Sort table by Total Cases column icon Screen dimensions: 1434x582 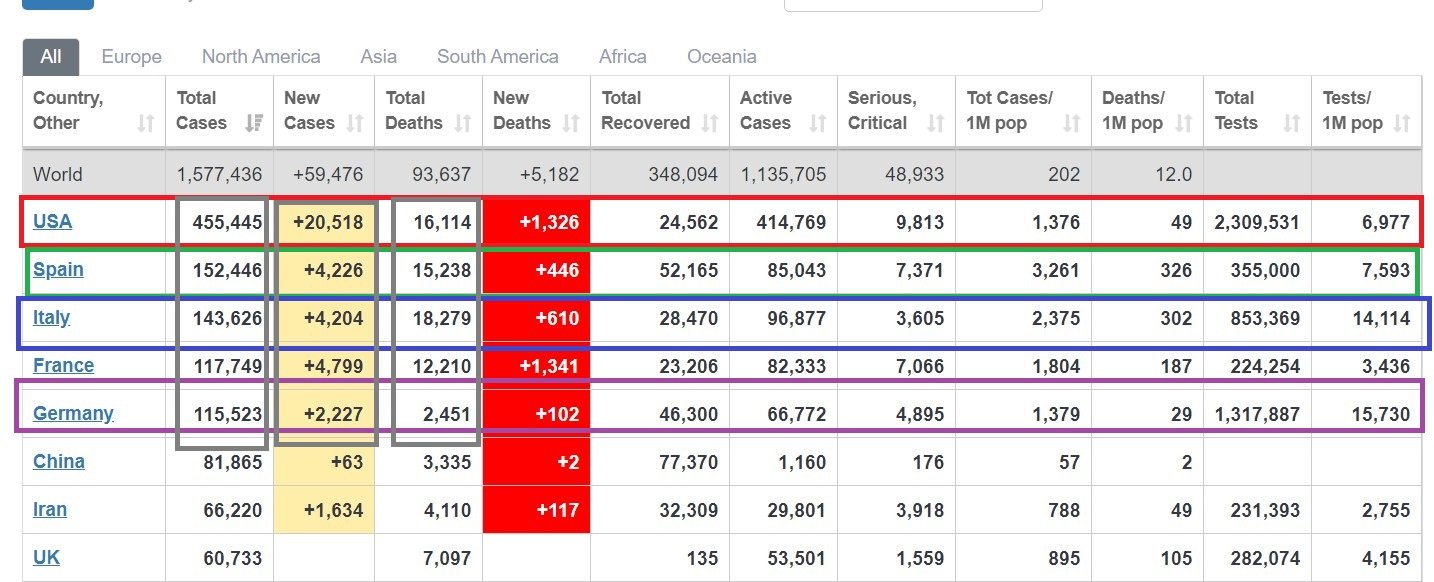254,123
